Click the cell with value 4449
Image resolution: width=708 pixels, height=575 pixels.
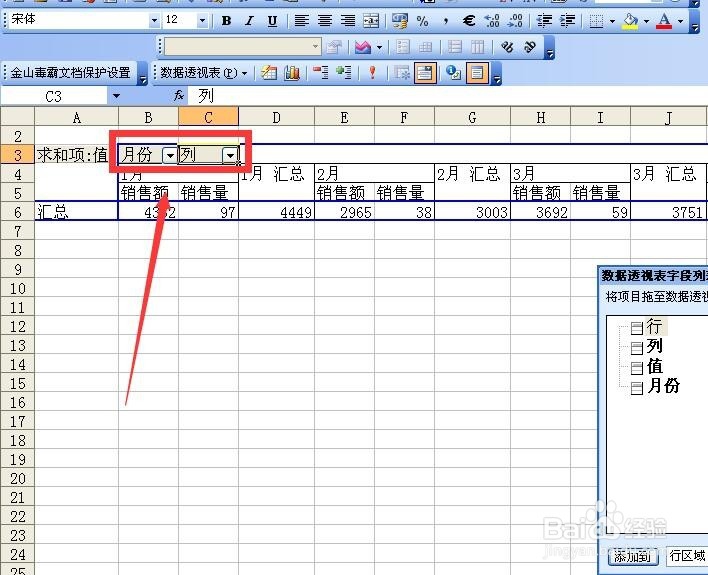coord(276,211)
